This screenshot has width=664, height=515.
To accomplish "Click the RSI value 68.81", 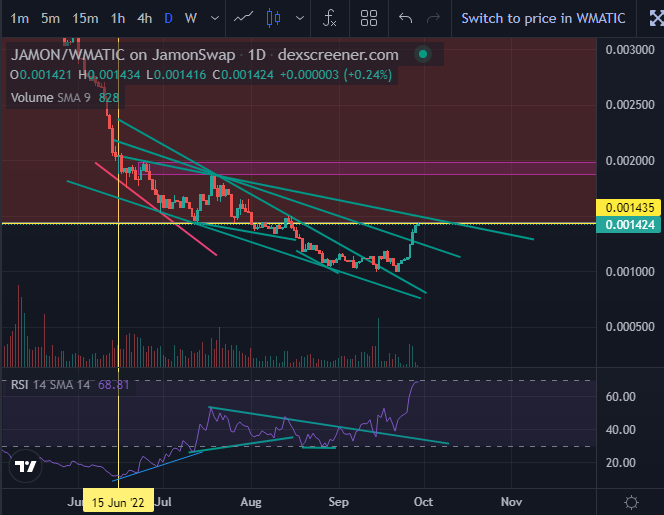I will [113, 385].
